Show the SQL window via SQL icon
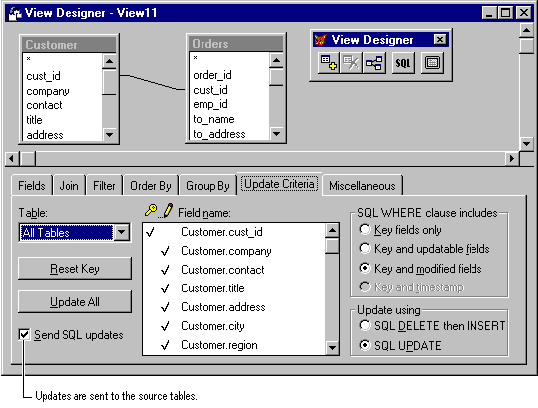 [403, 63]
